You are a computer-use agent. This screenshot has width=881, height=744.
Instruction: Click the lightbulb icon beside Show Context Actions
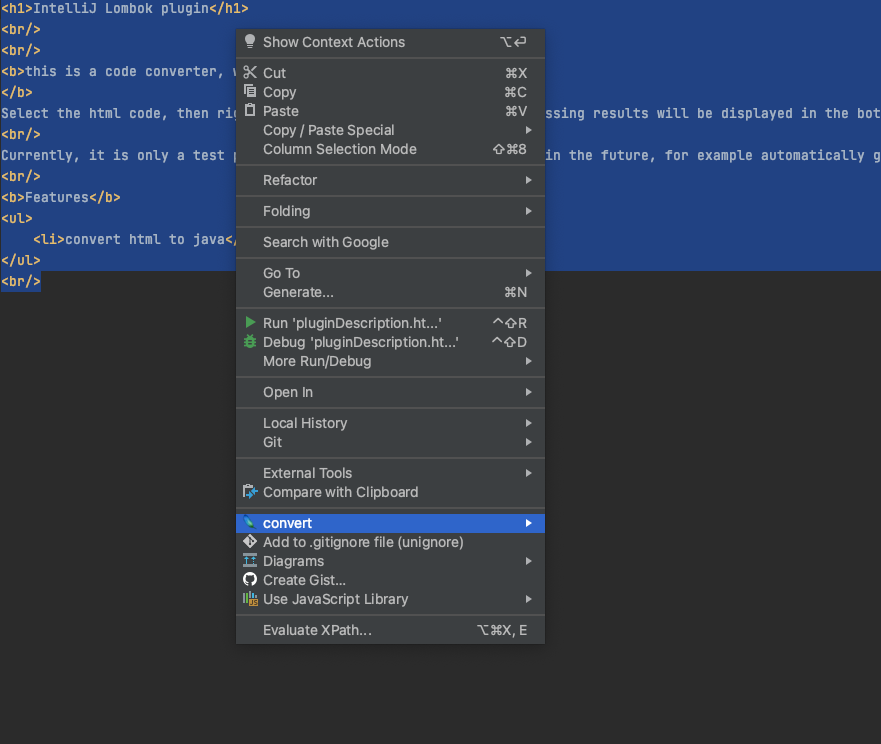[250, 42]
